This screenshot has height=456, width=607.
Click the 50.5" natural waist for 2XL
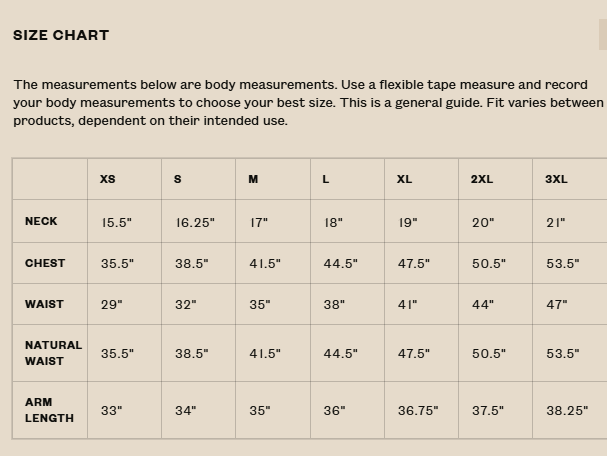(x=489, y=354)
